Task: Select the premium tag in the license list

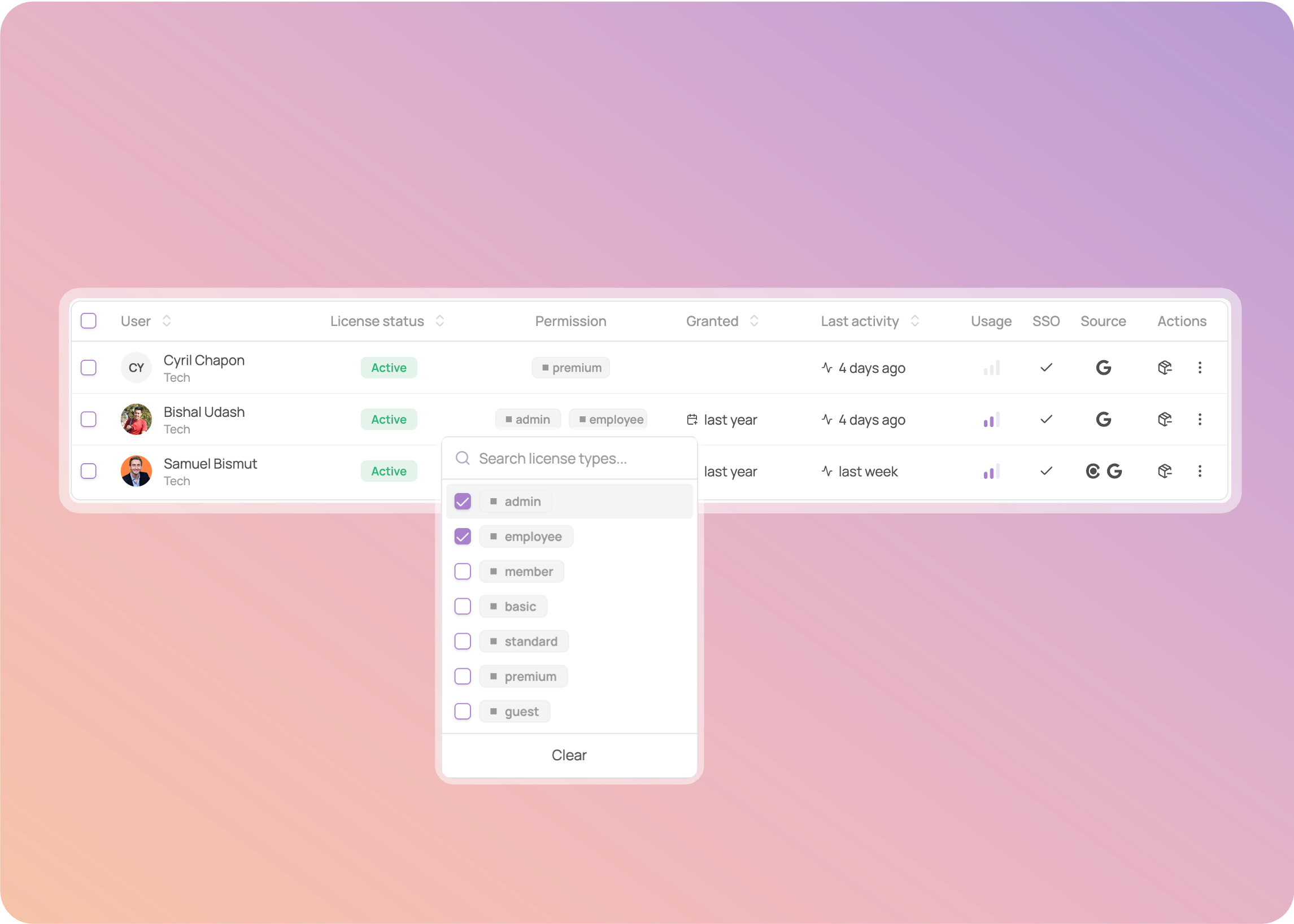Action: (x=524, y=677)
